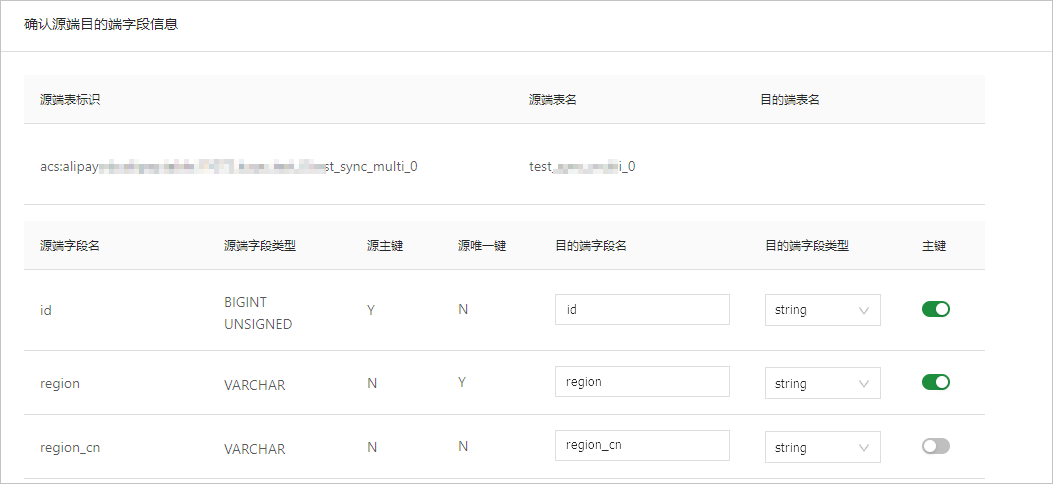Click the VARCHAR type cell in region_cn row

click(255, 449)
